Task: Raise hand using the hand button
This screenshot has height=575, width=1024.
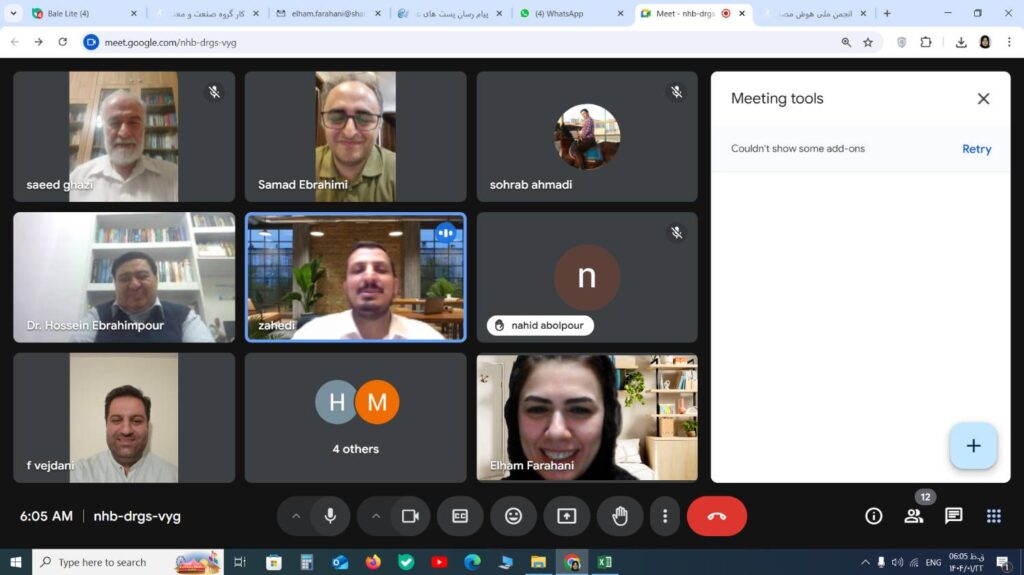Action: pos(620,516)
